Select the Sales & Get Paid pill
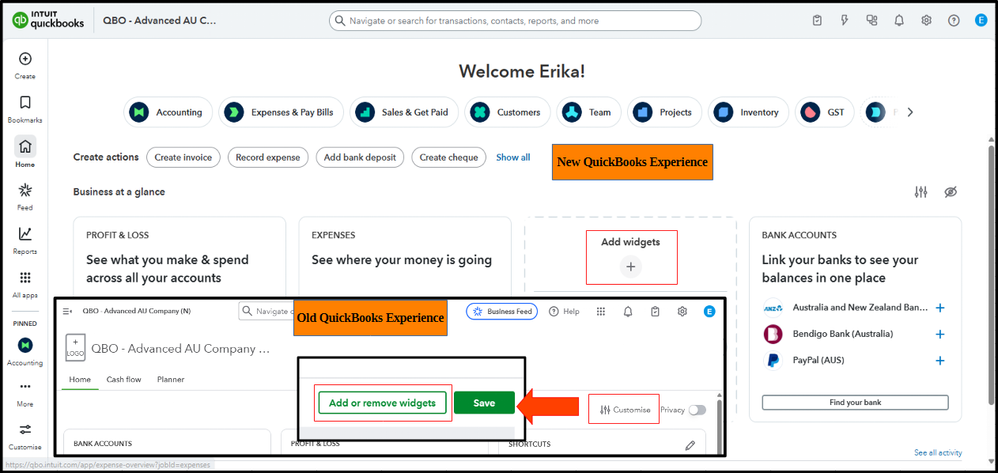This screenshot has width=998, height=473. point(404,112)
